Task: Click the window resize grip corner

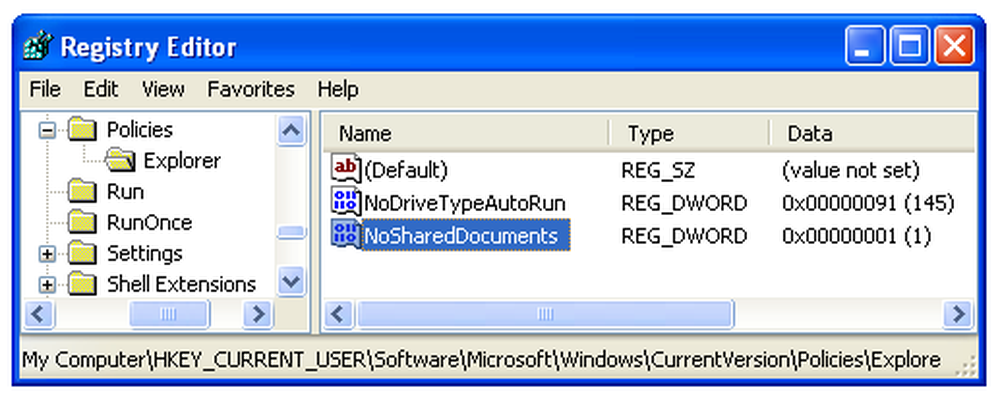Action: click(966, 365)
